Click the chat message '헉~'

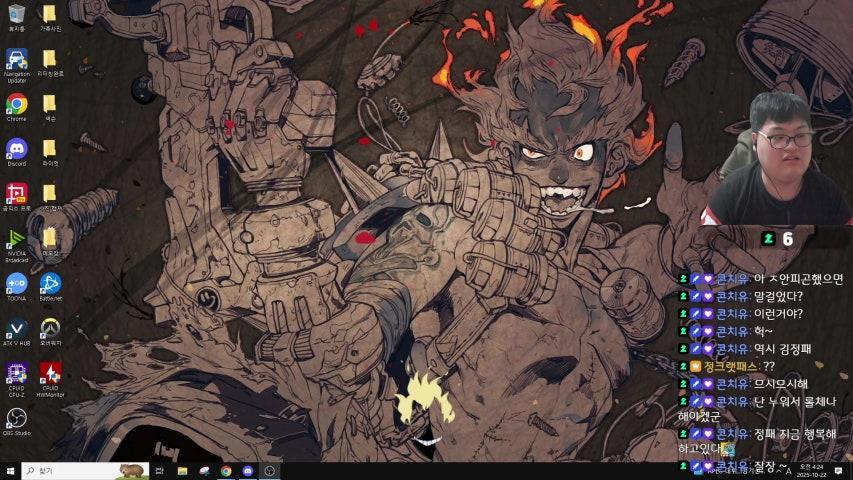[763, 331]
